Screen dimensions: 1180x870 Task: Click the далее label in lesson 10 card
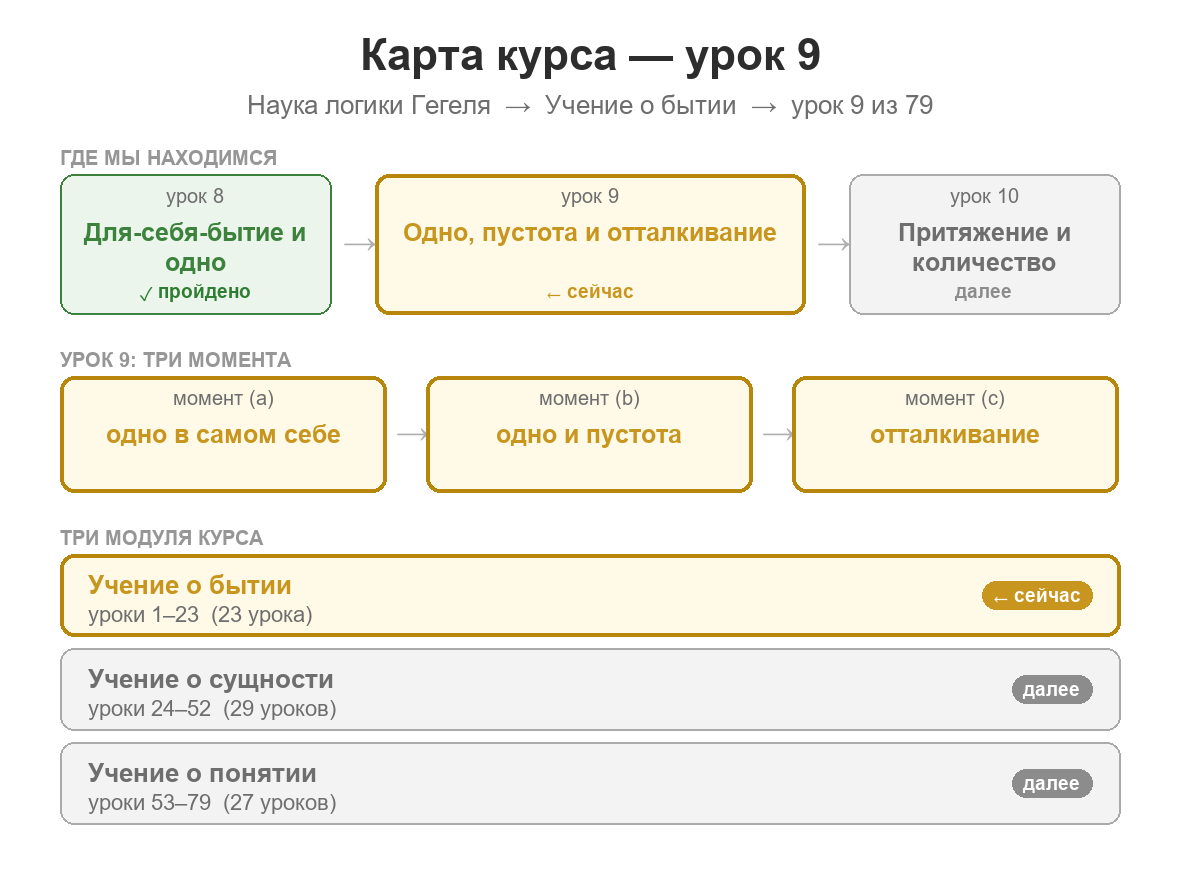(x=983, y=292)
